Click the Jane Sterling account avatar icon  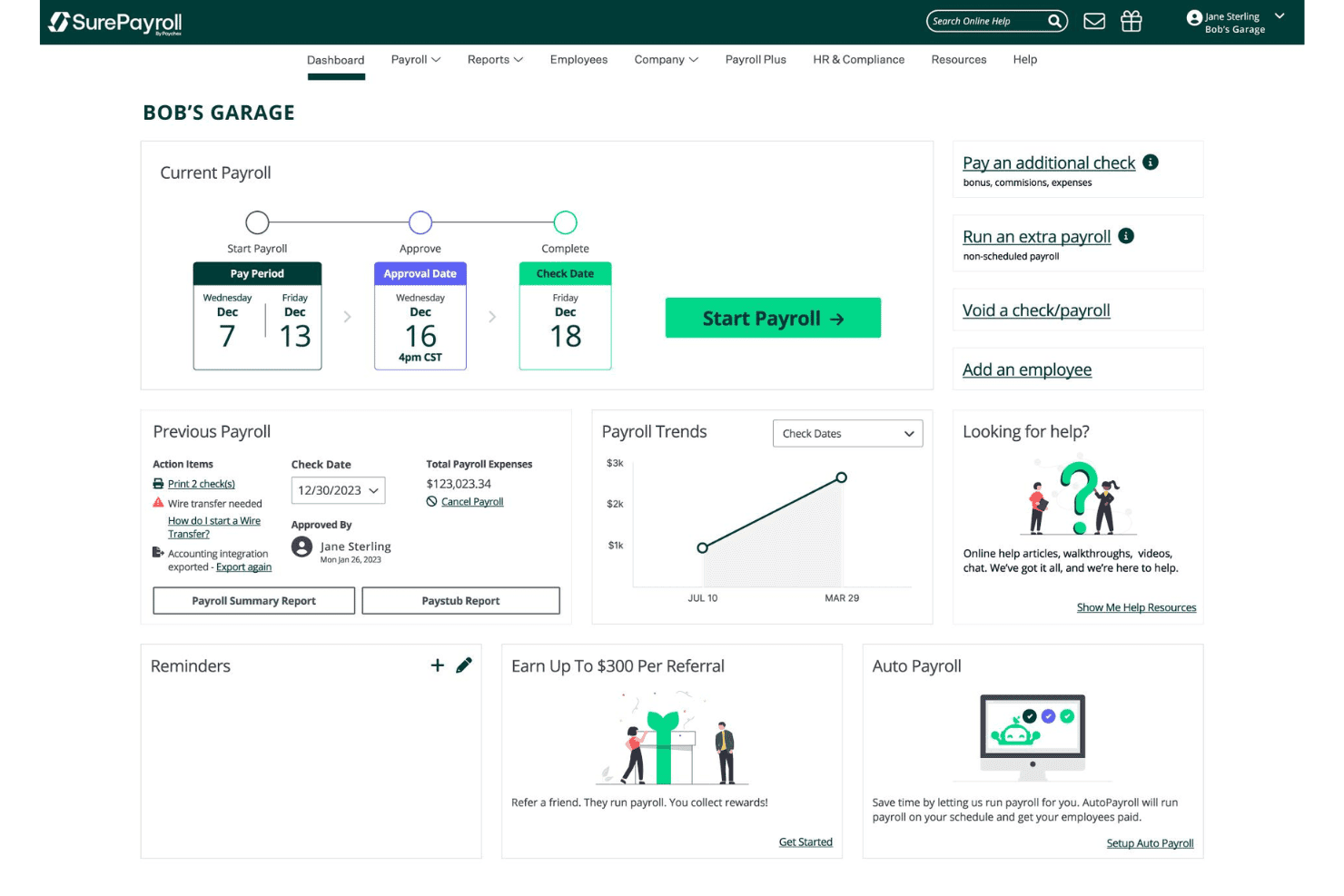[1194, 17]
